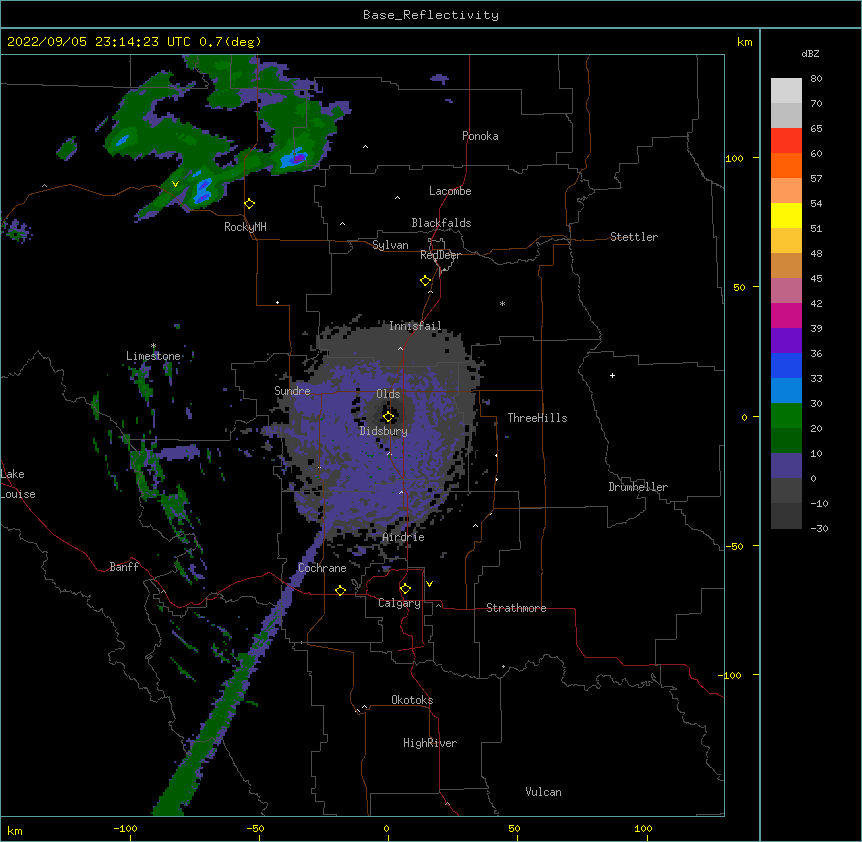
Task: Click the yellow 54 dBZ legend swatch
Action: tap(786, 215)
